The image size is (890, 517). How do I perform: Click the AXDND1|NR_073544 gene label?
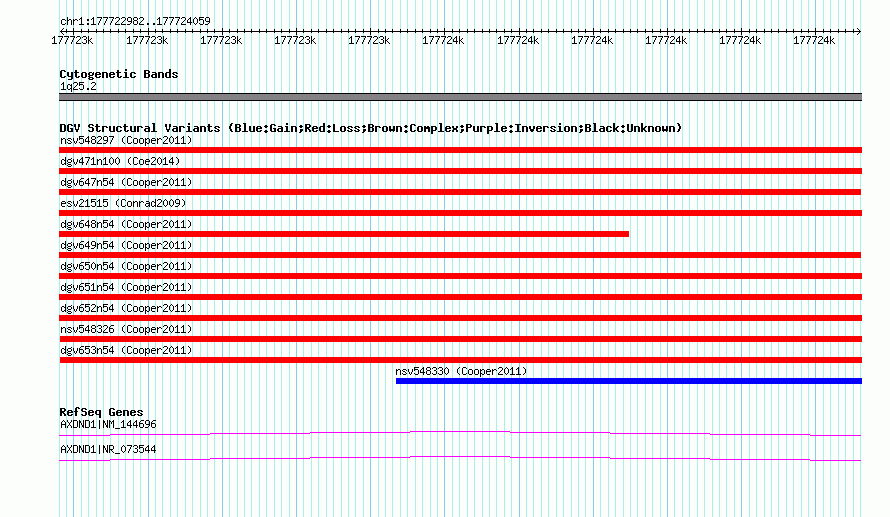click(108, 449)
